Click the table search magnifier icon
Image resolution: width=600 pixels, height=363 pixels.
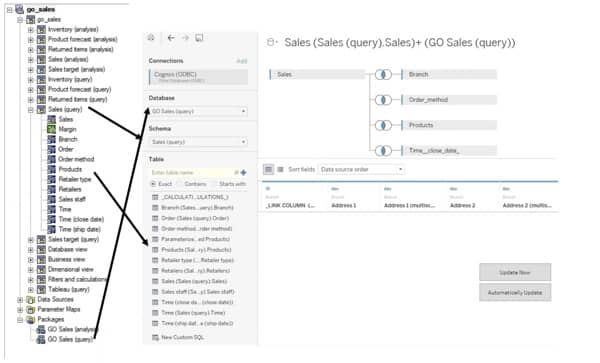(x=236, y=173)
